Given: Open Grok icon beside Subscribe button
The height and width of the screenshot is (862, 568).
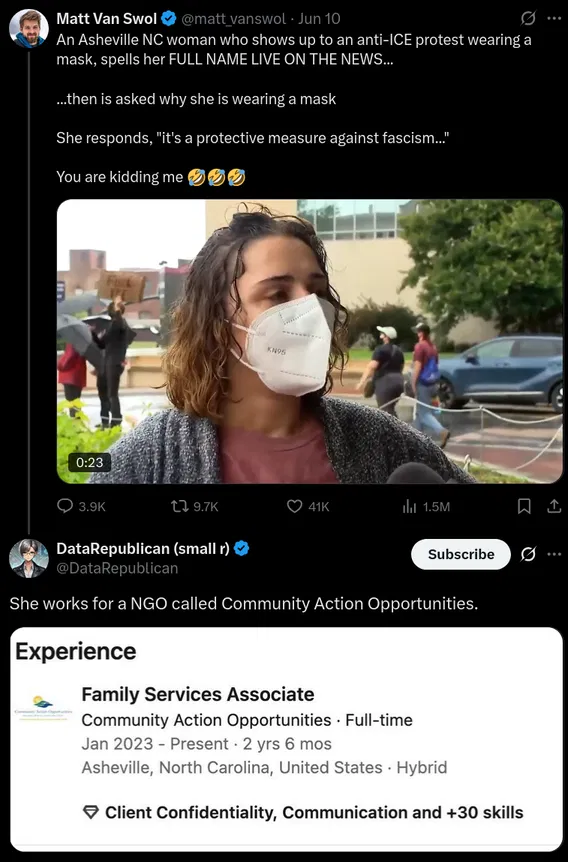Looking at the screenshot, I should pos(528,554).
